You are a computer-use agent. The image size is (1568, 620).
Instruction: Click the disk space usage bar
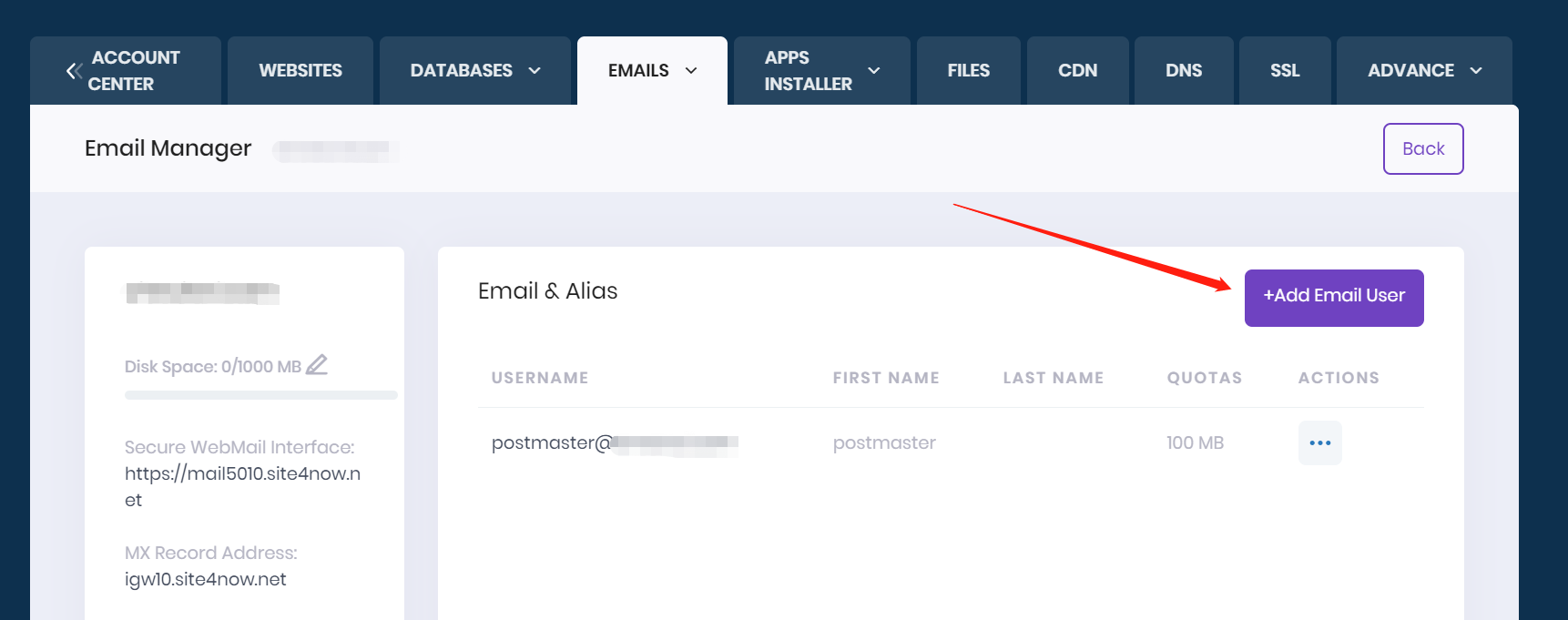261,395
